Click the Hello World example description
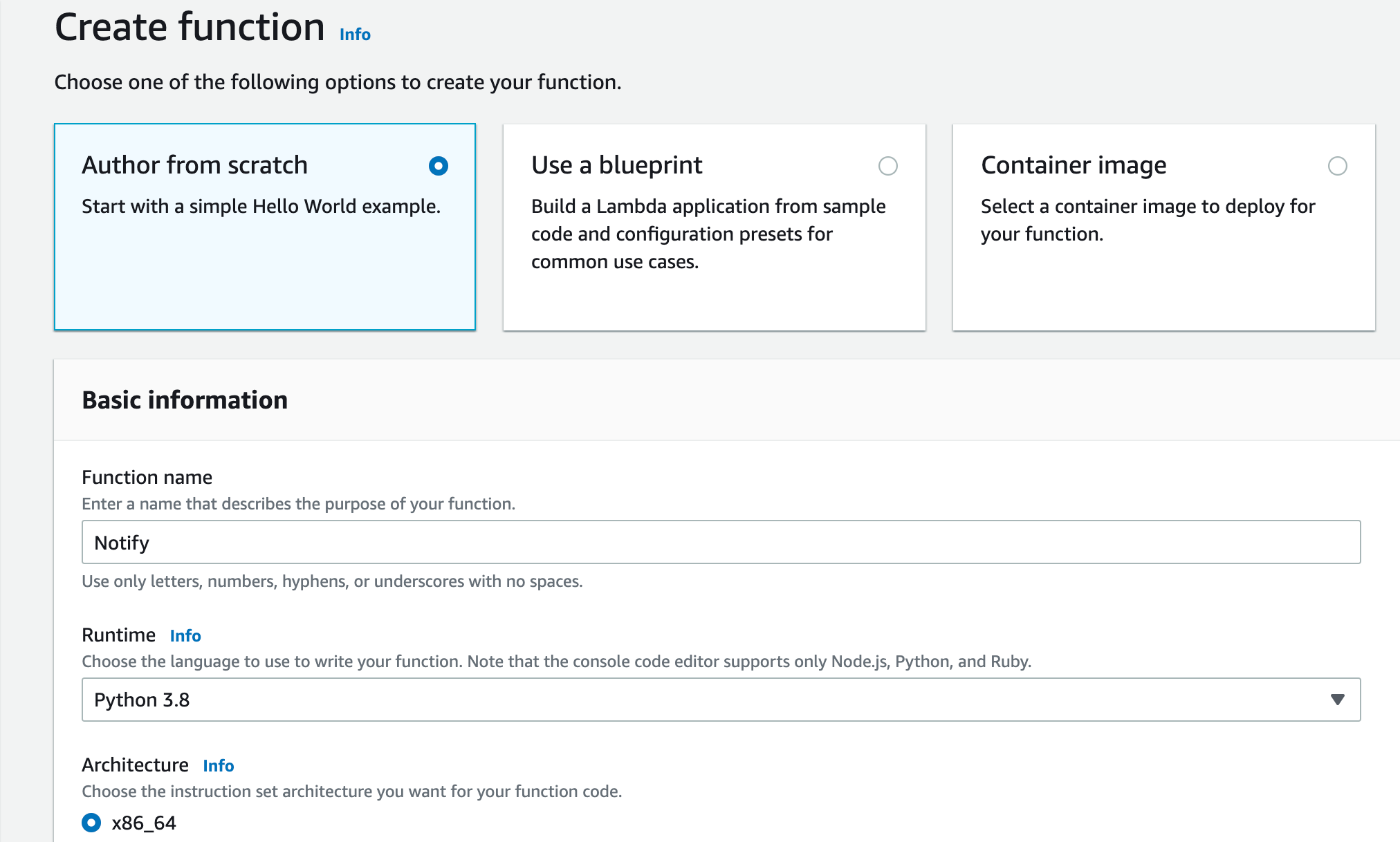 click(x=261, y=206)
